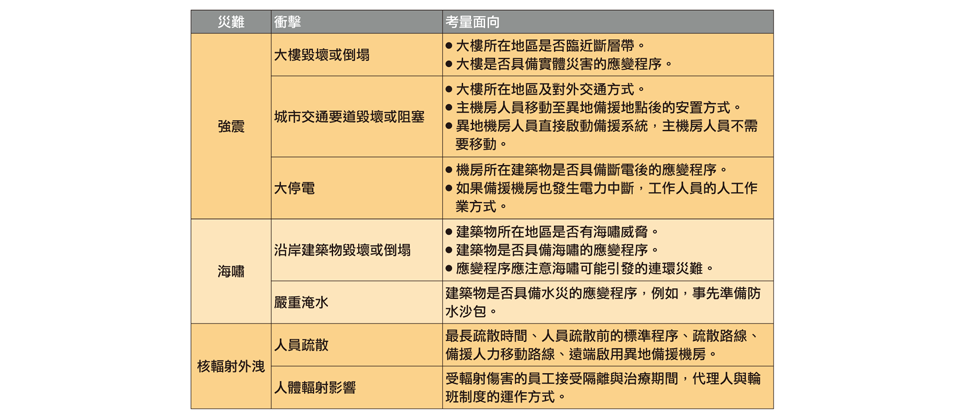The width and height of the screenshot is (960, 420).
Task: Click the 城市交通要道毀壞或阻塞 cell
Action: 357,116
